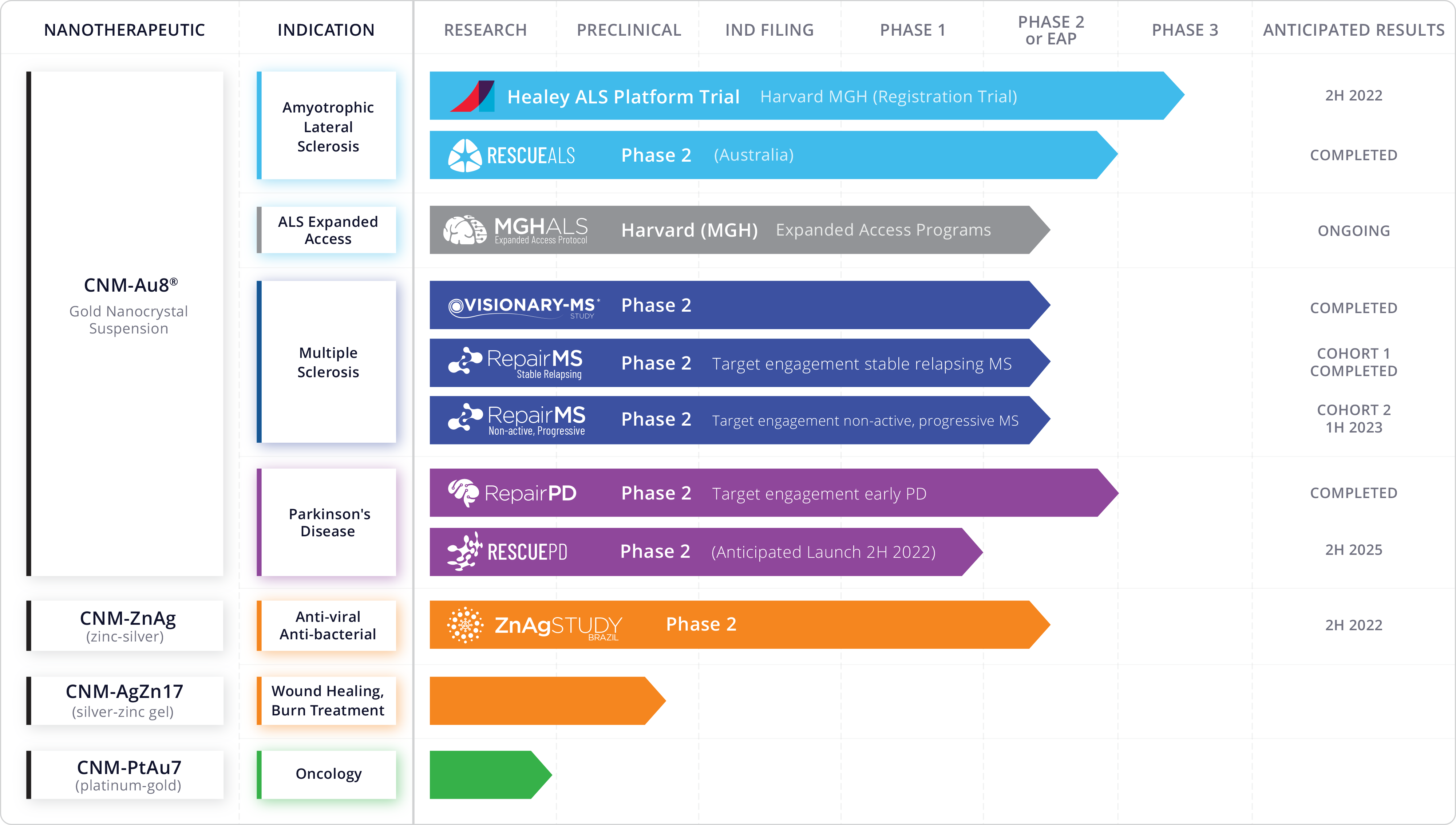Image resolution: width=1456 pixels, height=825 pixels.
Task: Click the RESCUE PD neuron logo
Action: pyautogui.click(x=464, y=551)
